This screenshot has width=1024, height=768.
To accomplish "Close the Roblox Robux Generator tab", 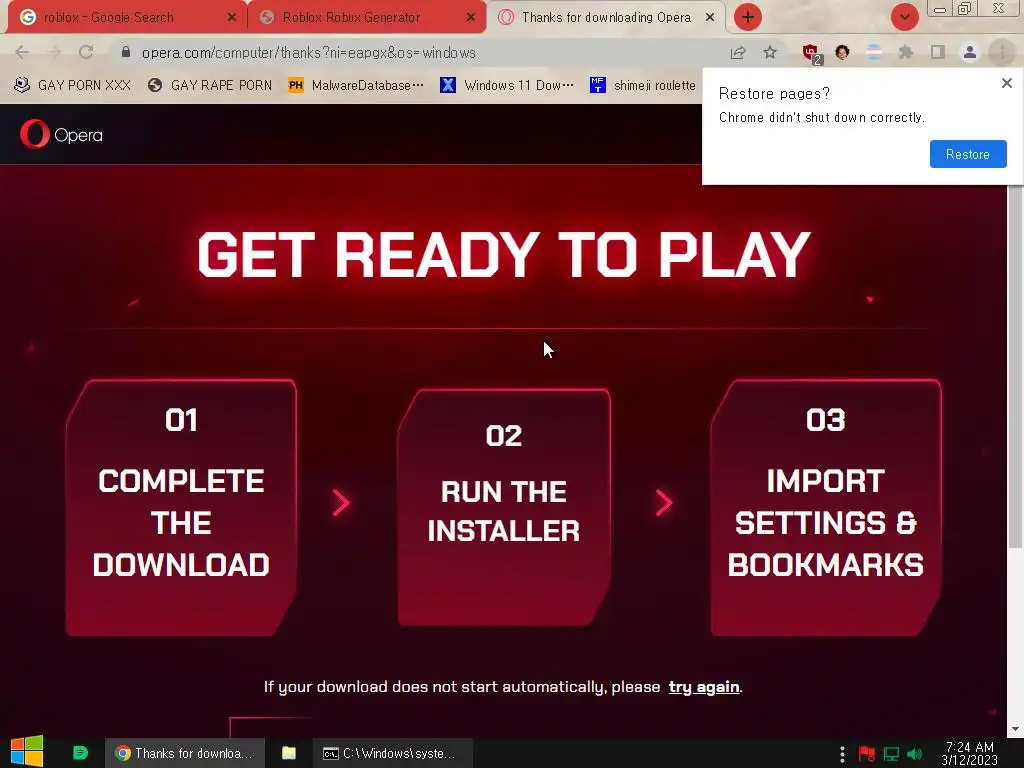I will [x=471, y=18].
